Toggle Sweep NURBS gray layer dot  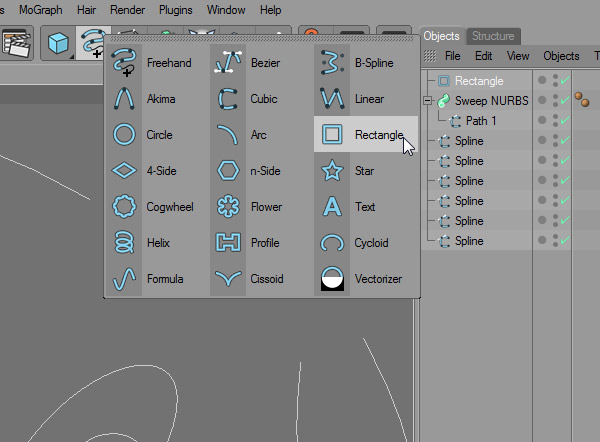tap(542, 100)
